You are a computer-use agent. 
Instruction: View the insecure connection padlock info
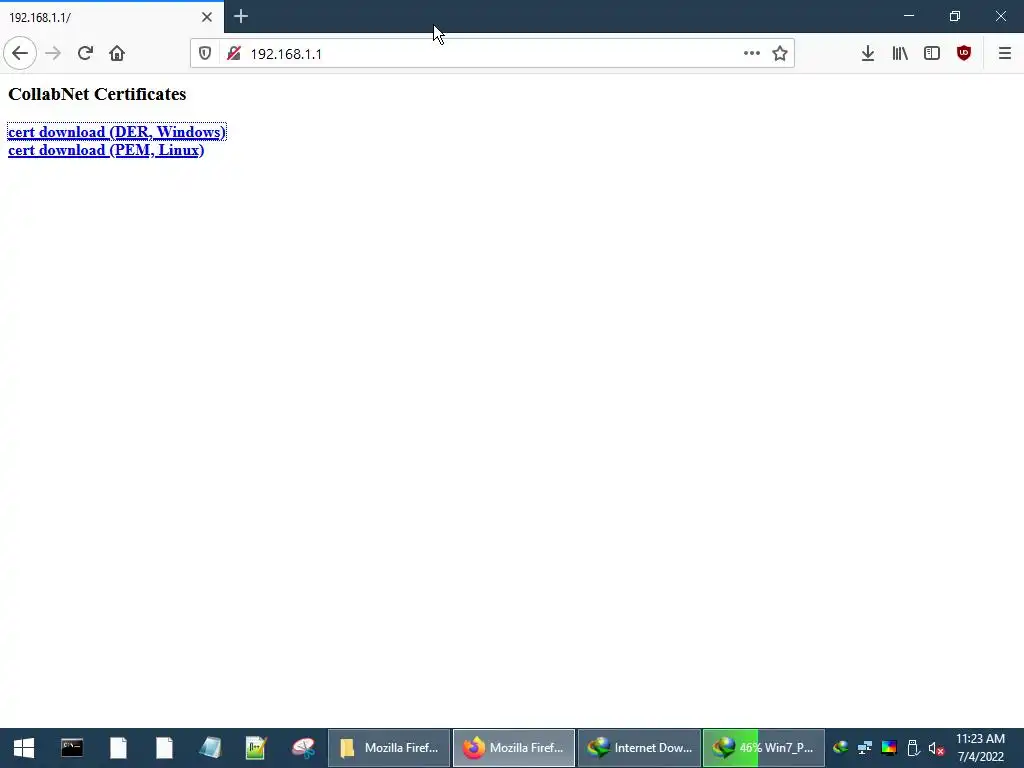[234, 54]
